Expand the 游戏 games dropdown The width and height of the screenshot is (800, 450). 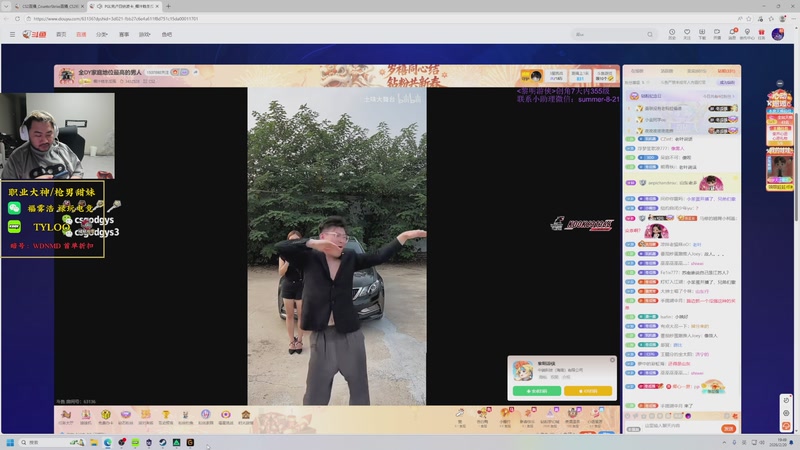point(145,35)
